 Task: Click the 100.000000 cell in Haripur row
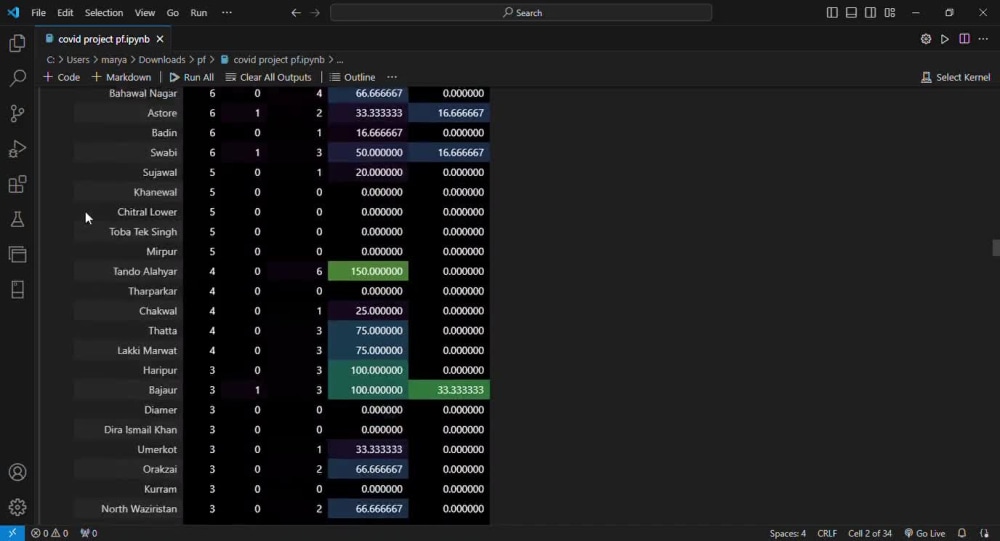click(368, 370)
